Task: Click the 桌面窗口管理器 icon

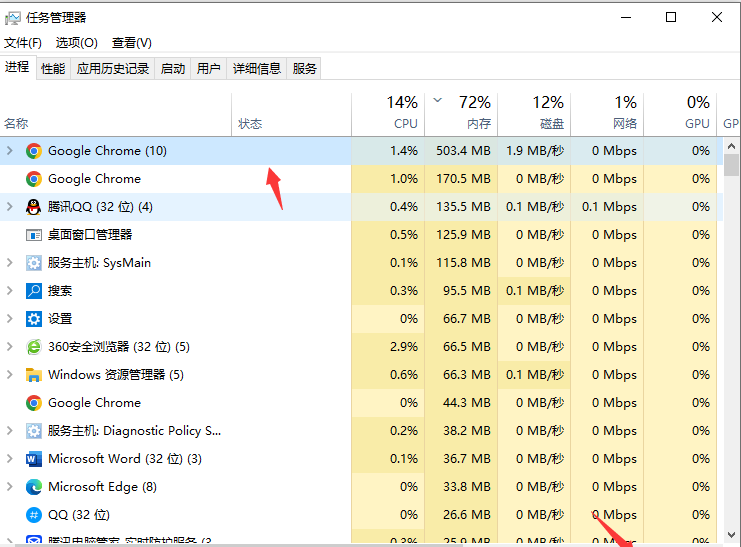Action: point(34,234)
